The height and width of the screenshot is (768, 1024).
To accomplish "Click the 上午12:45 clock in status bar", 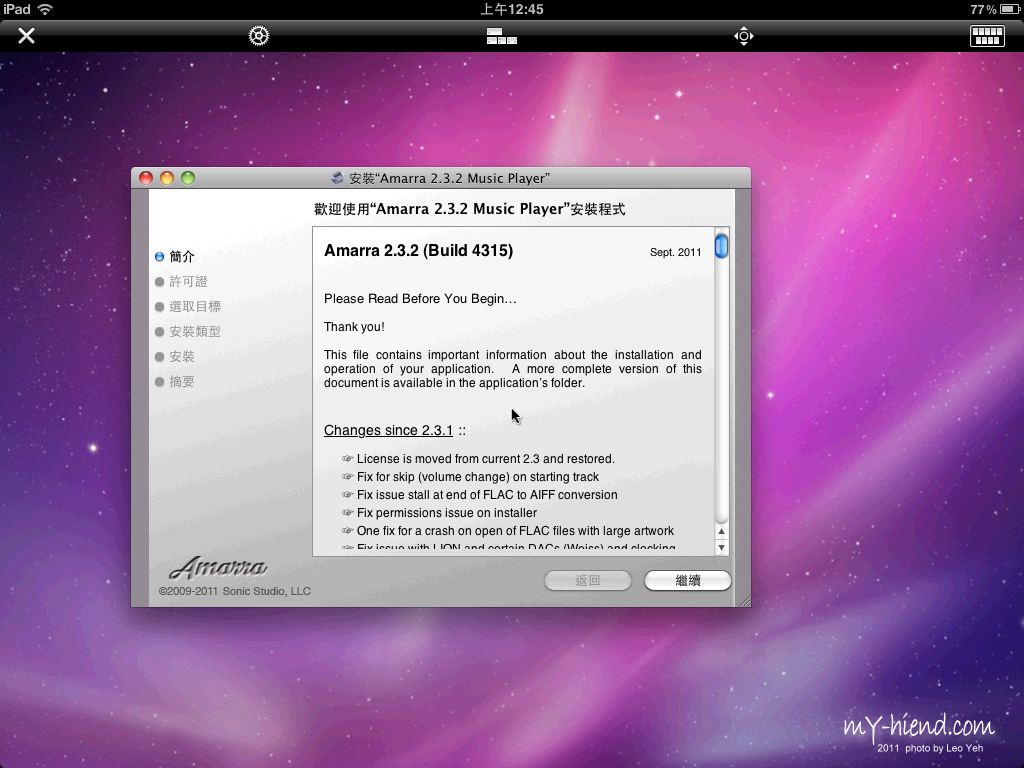I will pos(512,9).
